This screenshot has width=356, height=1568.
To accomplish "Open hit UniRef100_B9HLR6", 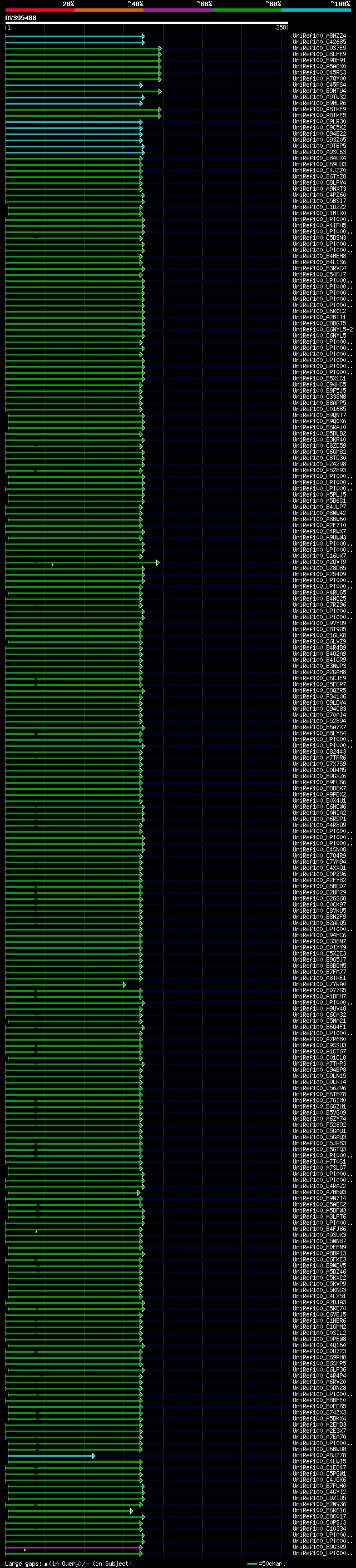I will 319,103.
